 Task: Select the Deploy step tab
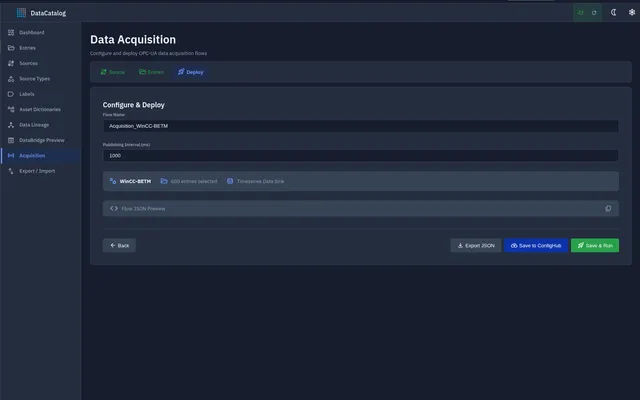(x=191, y=72)
